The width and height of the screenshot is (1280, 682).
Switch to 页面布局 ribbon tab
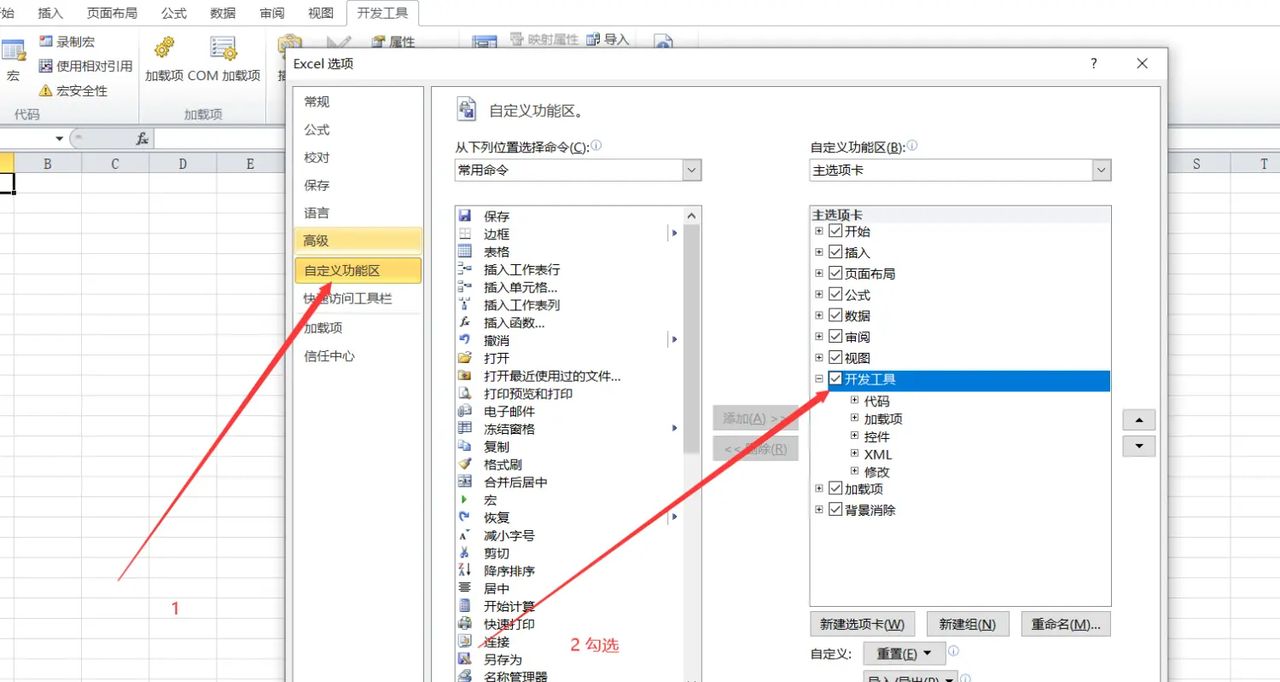coord(112,13)
